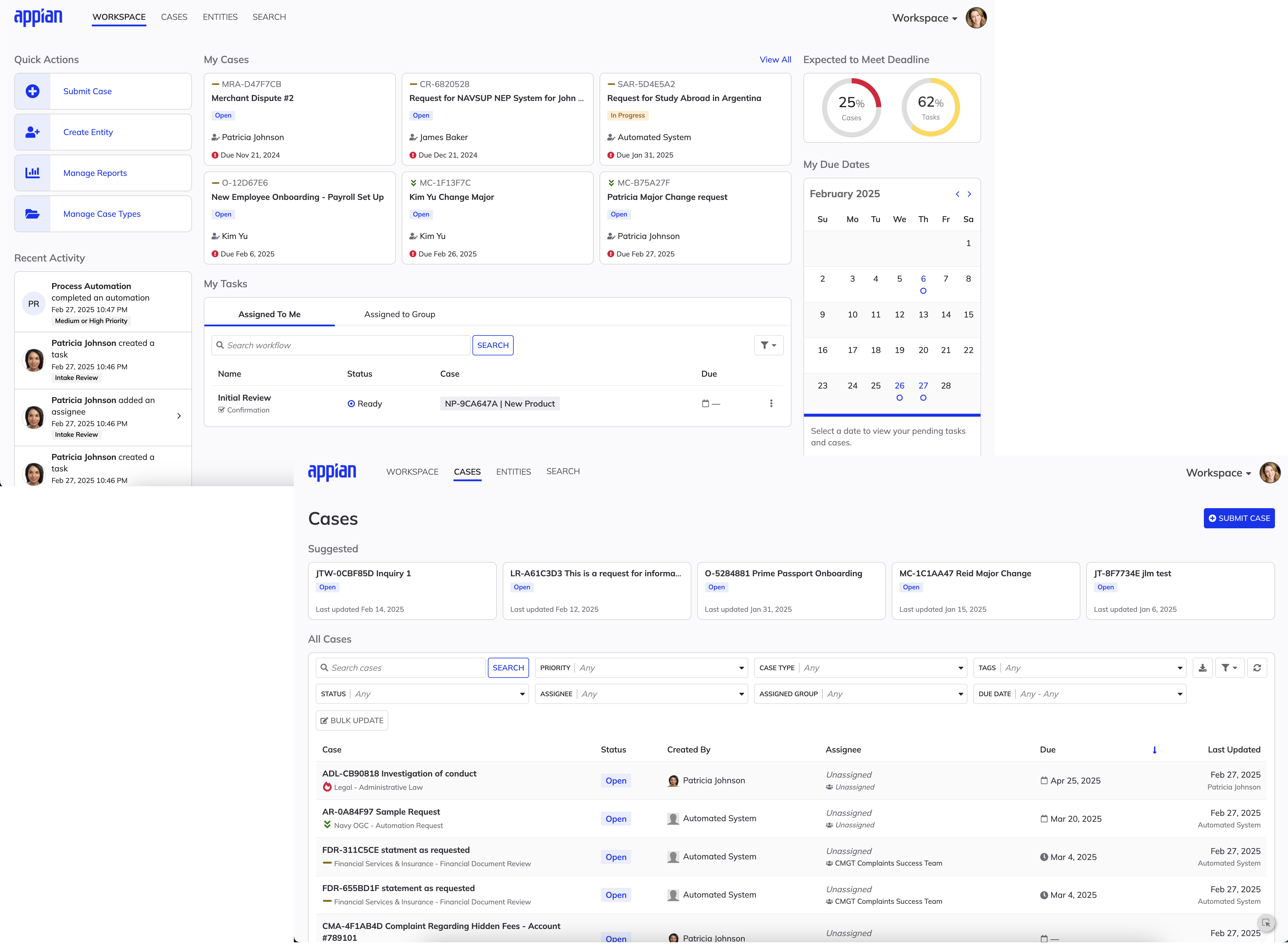Open the My Tasks filter dropdown

tap(768, 346)
